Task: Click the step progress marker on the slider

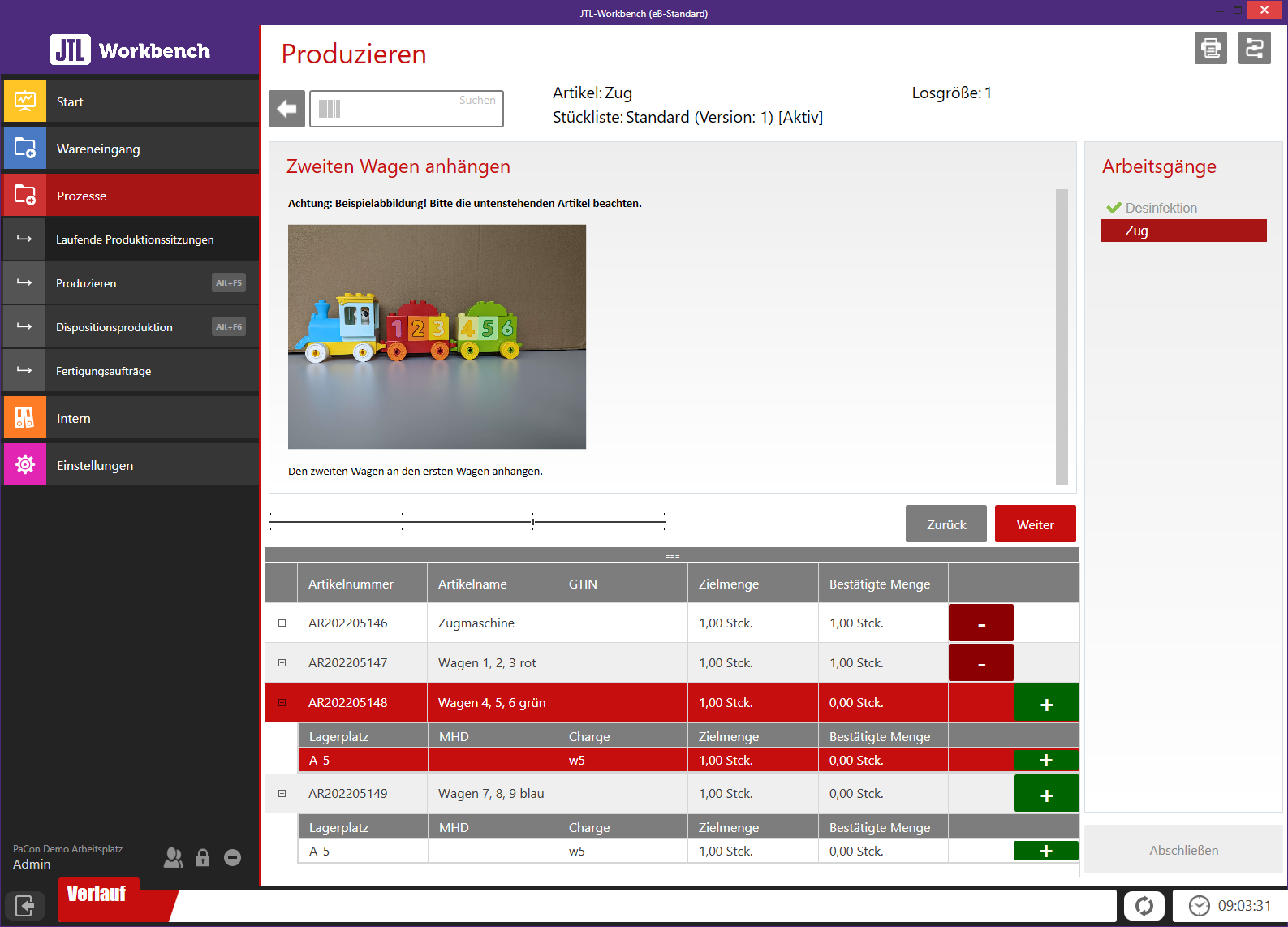Action: tap(532, 522)
